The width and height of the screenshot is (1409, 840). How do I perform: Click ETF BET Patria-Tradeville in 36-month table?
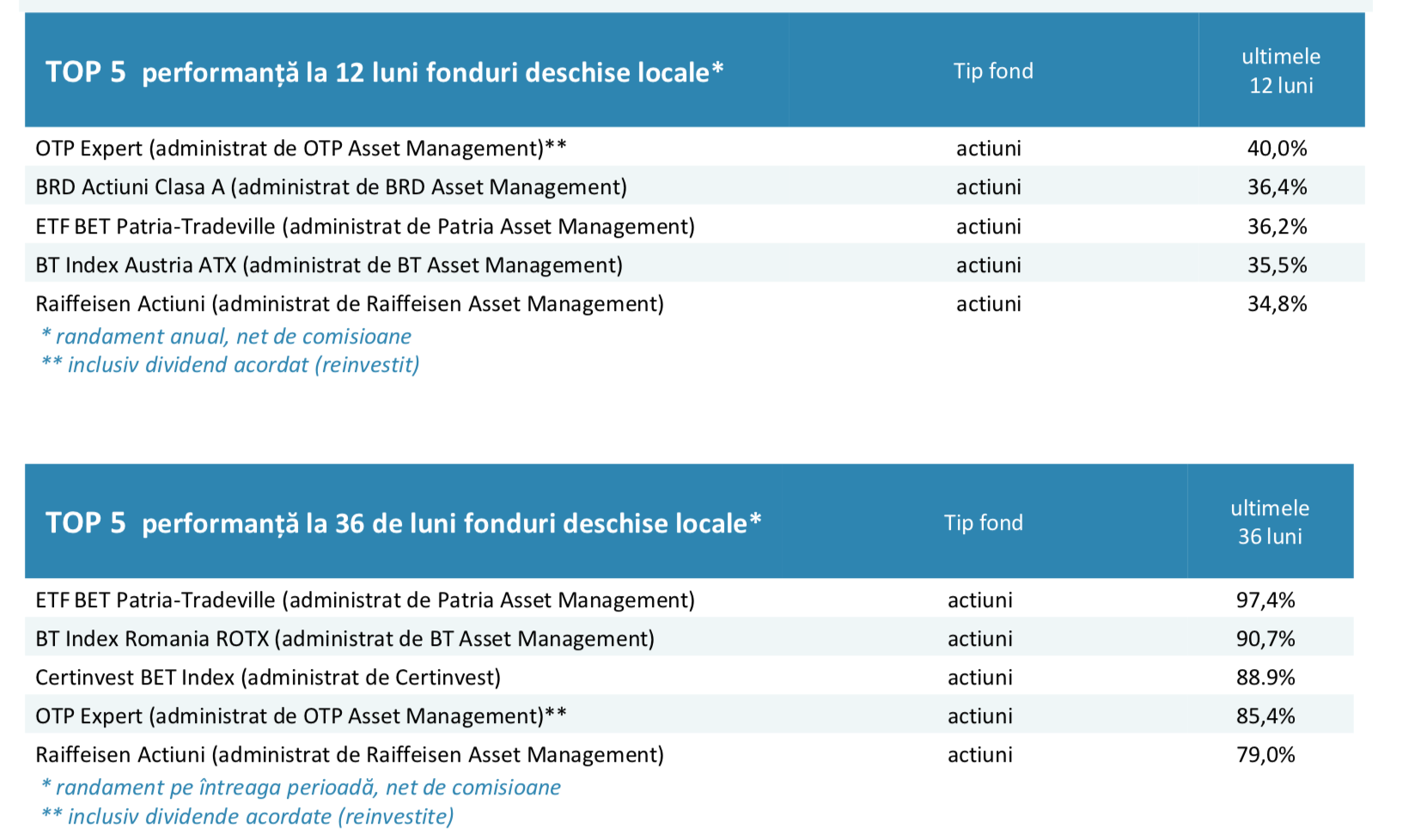(365, 600)
